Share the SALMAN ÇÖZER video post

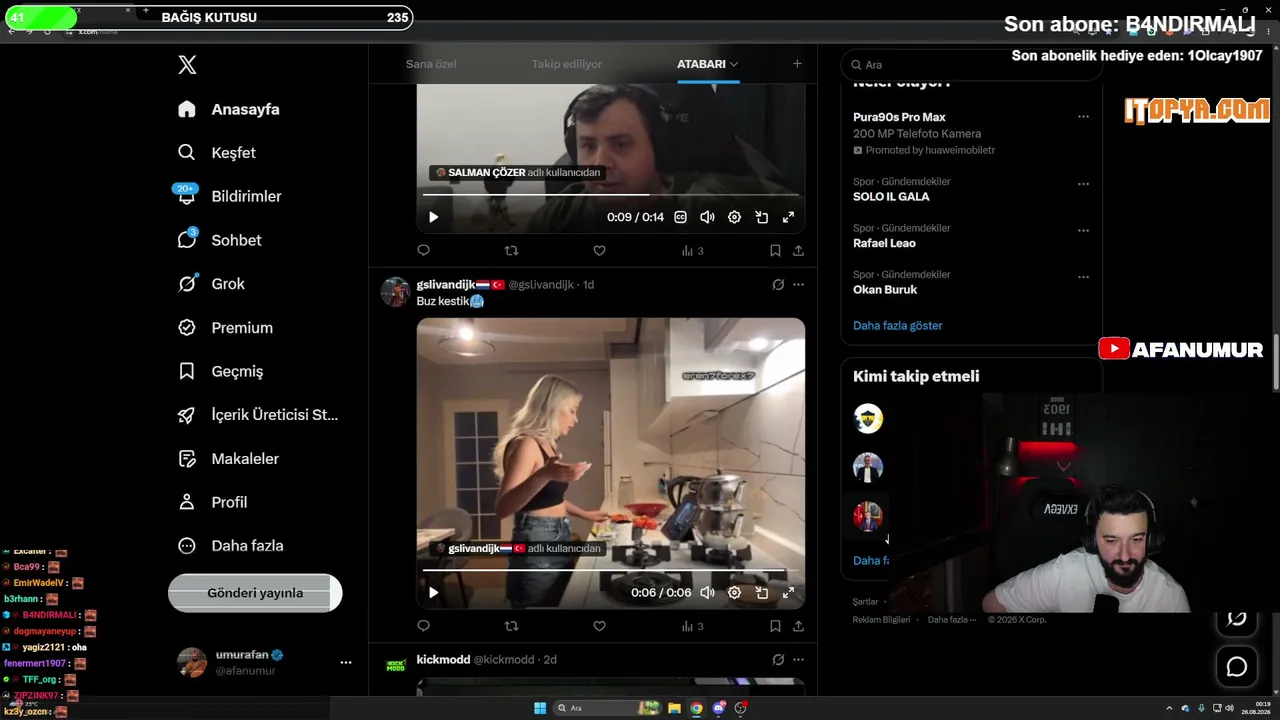pyautogui.click(x=798, y=251)
